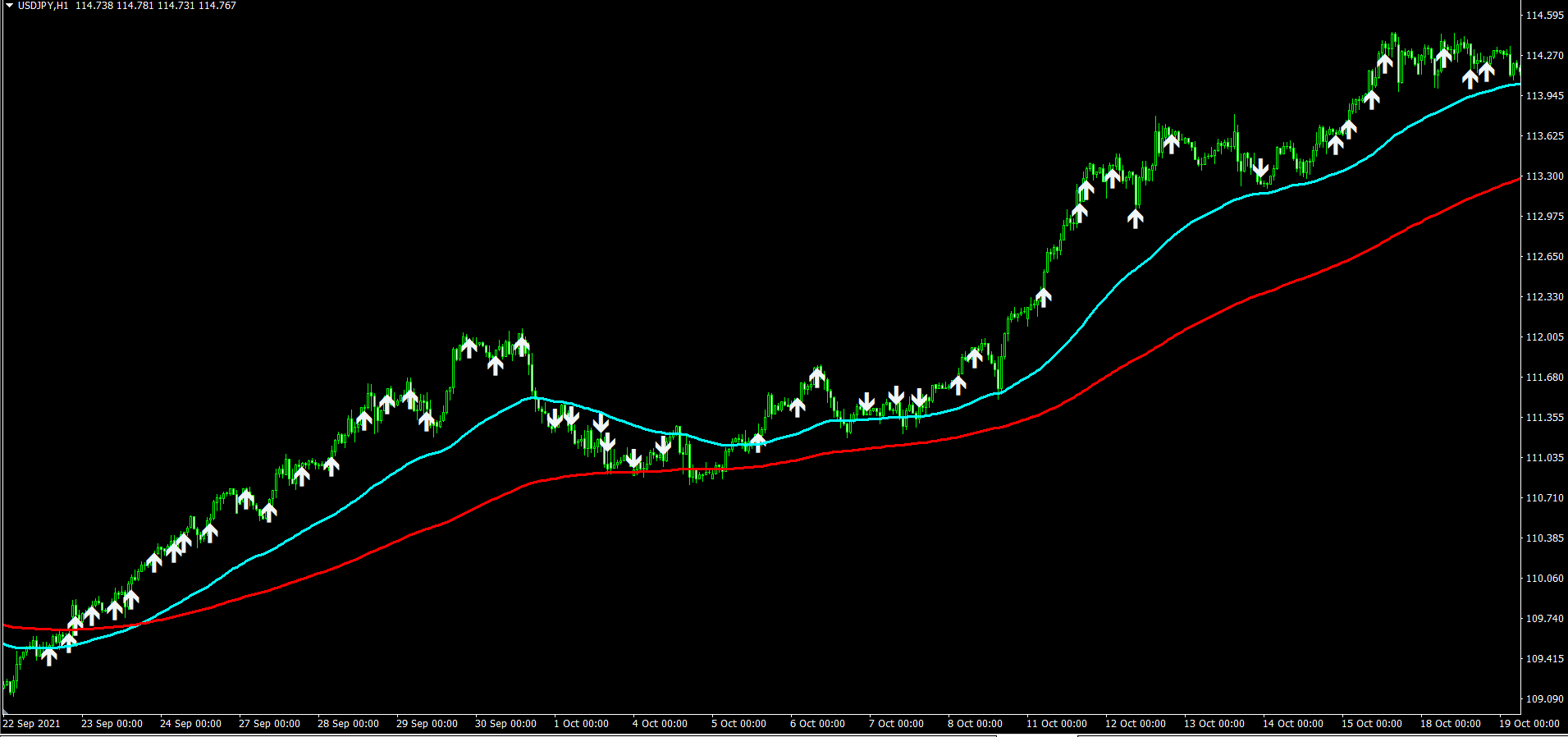
Task: Select the 114.595 price label
Action: 1544,16
